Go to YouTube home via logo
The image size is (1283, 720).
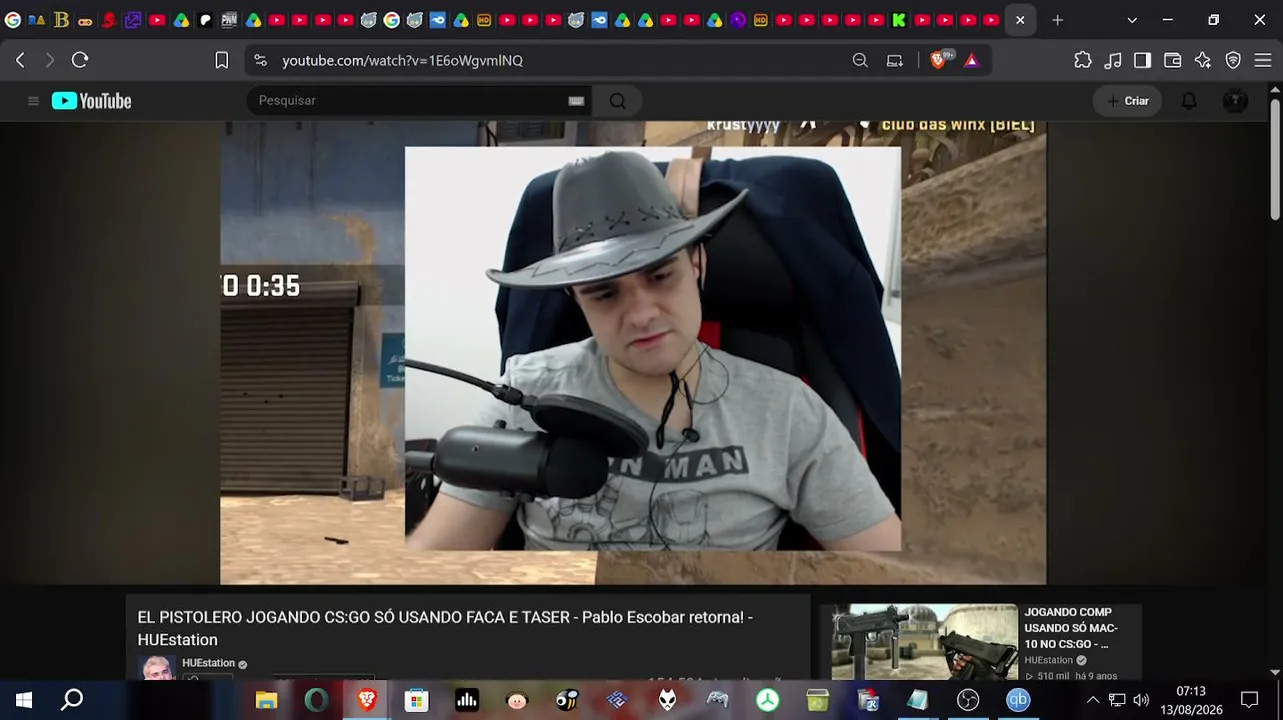pyautogui.click(x=92, y=101)
